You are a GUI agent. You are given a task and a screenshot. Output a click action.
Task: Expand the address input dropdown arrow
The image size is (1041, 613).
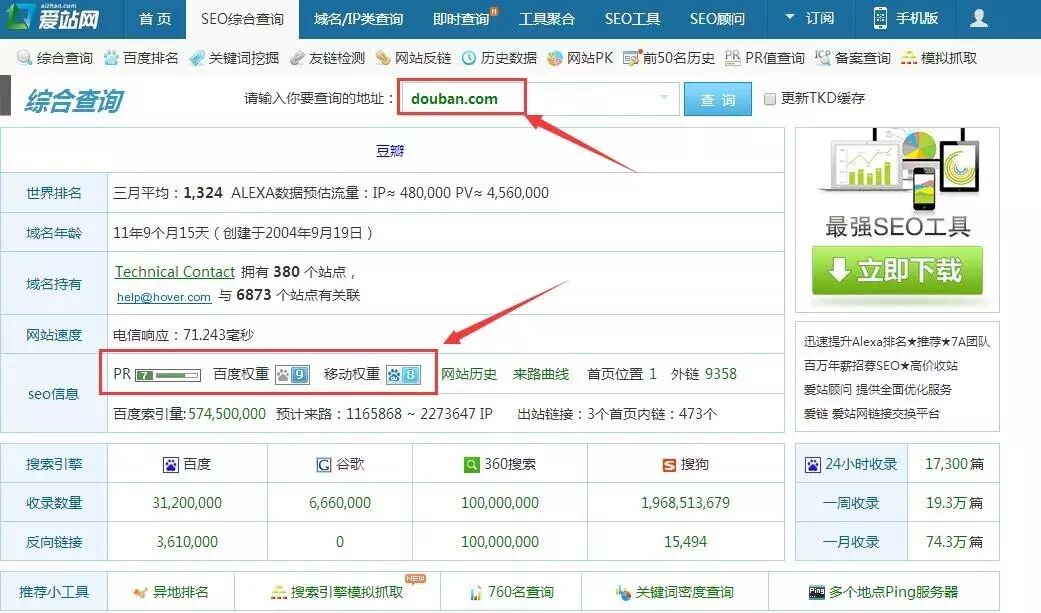click(x=664, y=98)
